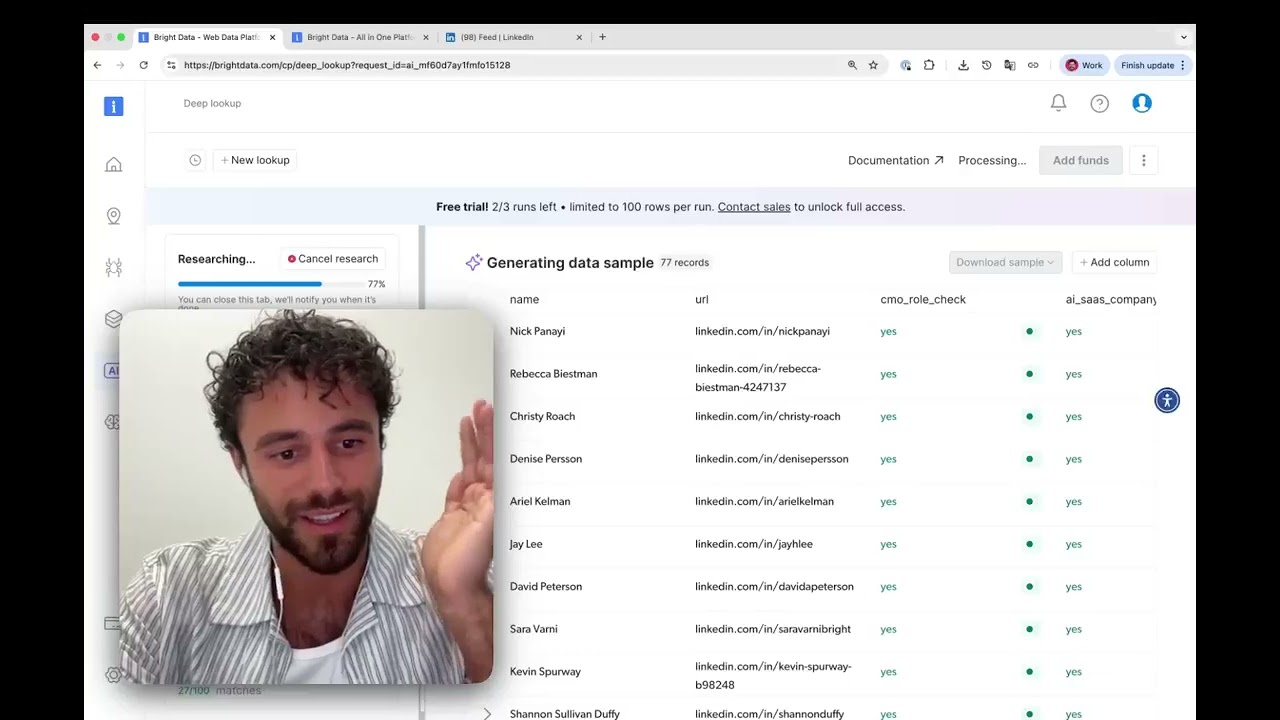Open the Home icon in left sidebar
The image size is (1280, 720).
(114, 165)
